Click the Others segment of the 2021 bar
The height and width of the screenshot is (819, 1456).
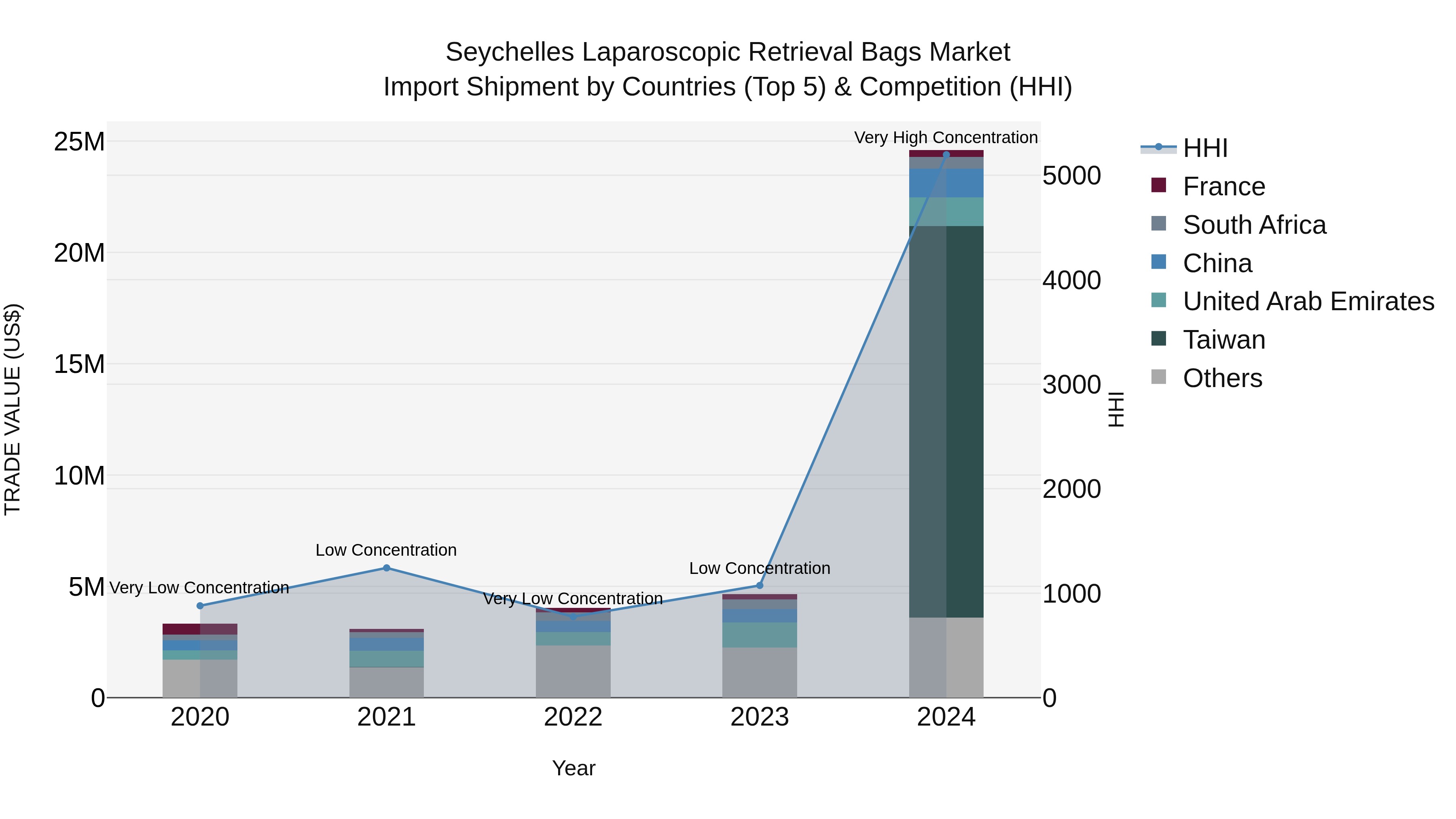tap(387, 682)
